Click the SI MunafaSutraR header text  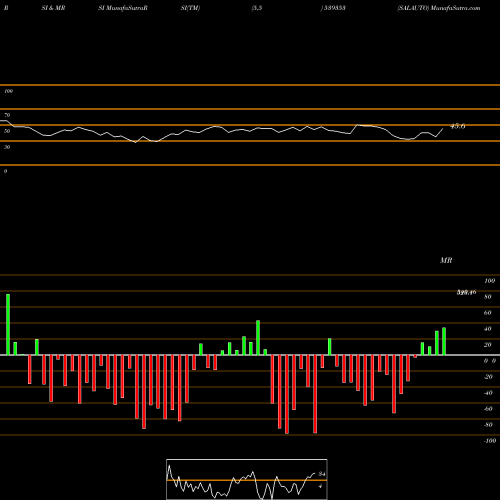[x=123, y=8]
